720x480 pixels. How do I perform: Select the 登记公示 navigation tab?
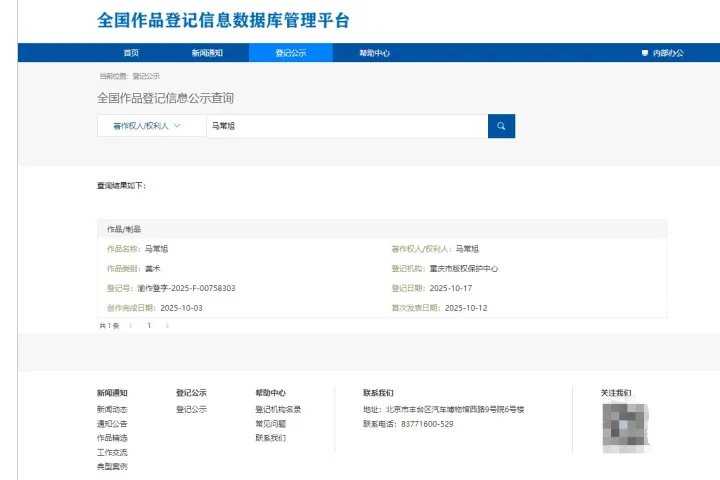[x=291, y=53]
